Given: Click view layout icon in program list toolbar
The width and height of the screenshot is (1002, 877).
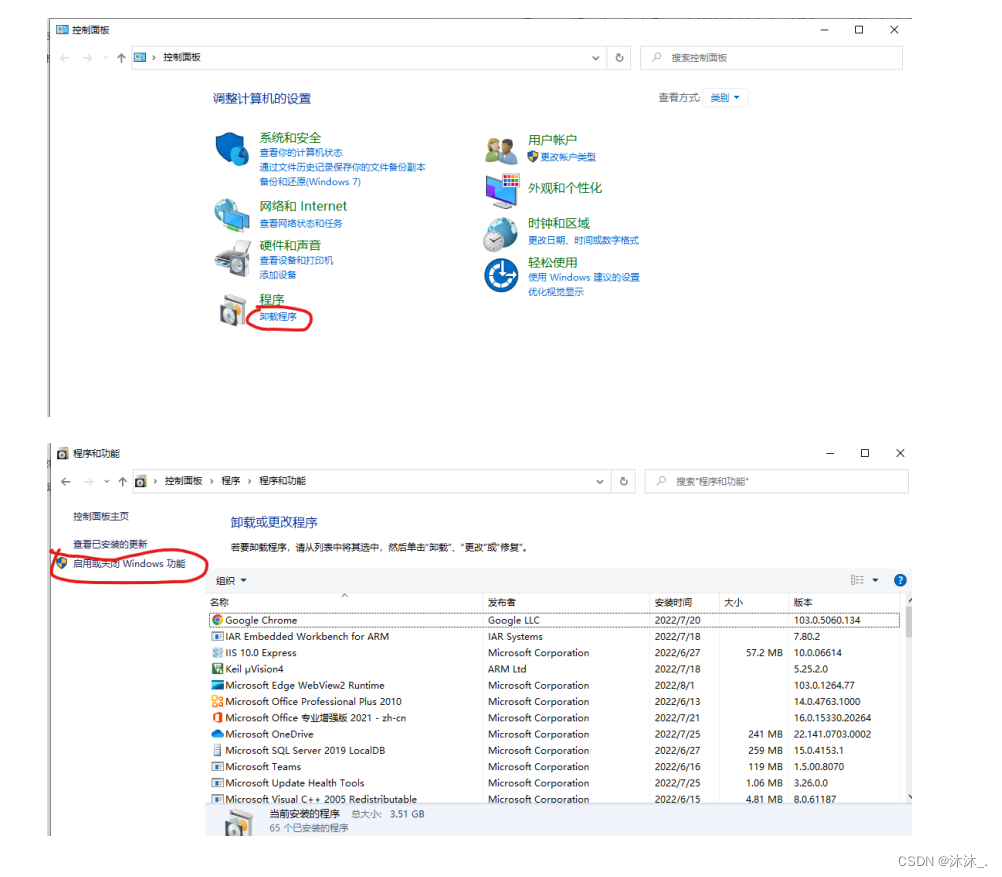Looking at the screenshot, I should tap(857, 580).
